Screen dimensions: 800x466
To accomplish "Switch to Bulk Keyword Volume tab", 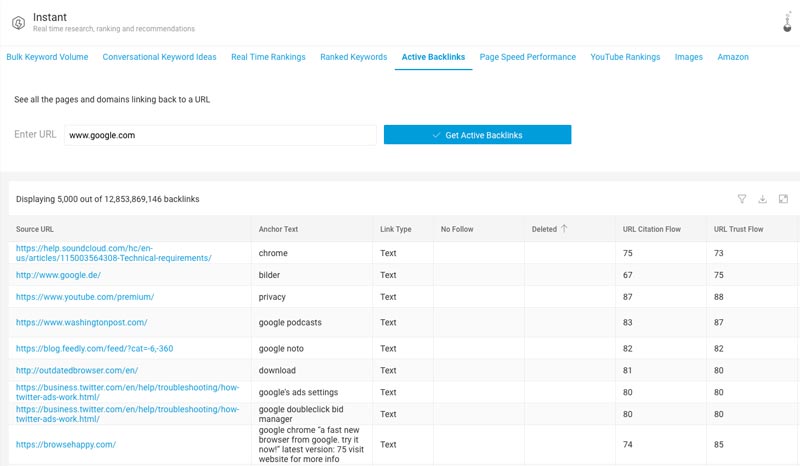I will (x=47, y=57).
